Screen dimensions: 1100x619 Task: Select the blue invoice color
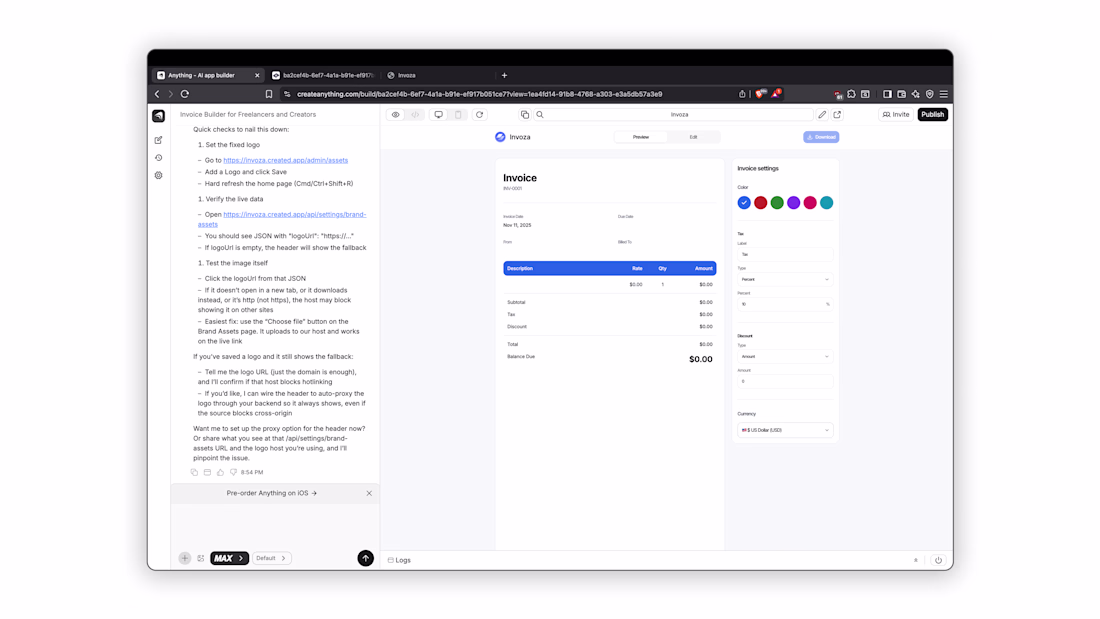tap(744, 203)
